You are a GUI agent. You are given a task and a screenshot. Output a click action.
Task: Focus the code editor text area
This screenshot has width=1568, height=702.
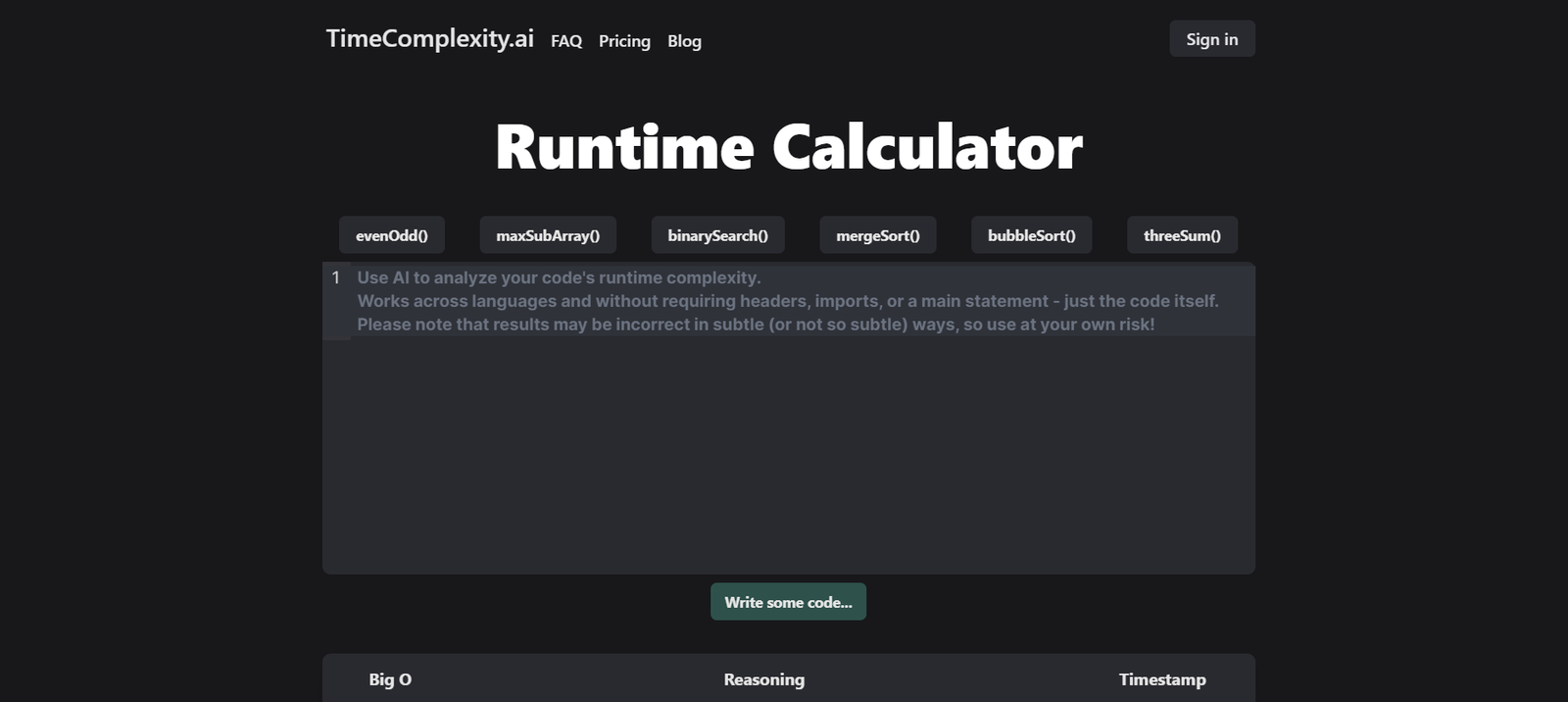[x=789, y=419]
